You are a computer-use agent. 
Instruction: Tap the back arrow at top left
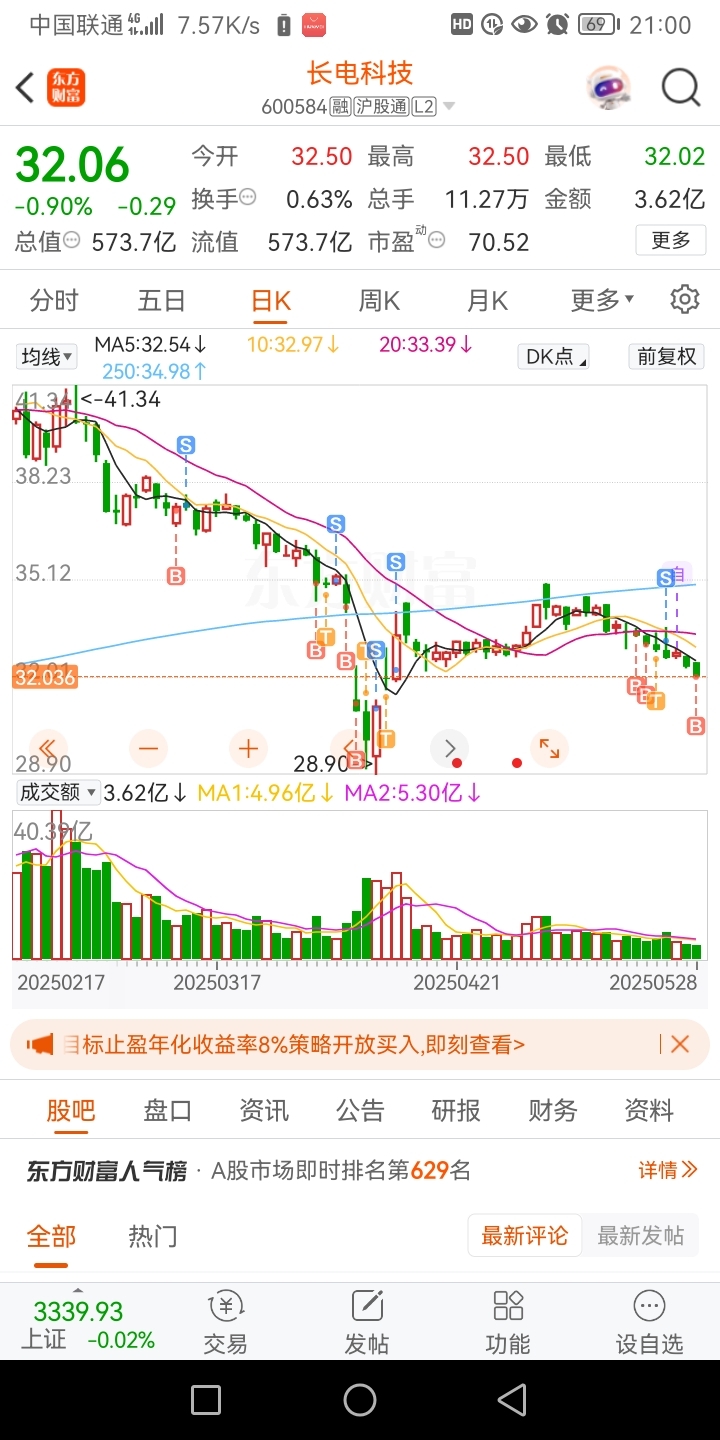tap(25, 88)
